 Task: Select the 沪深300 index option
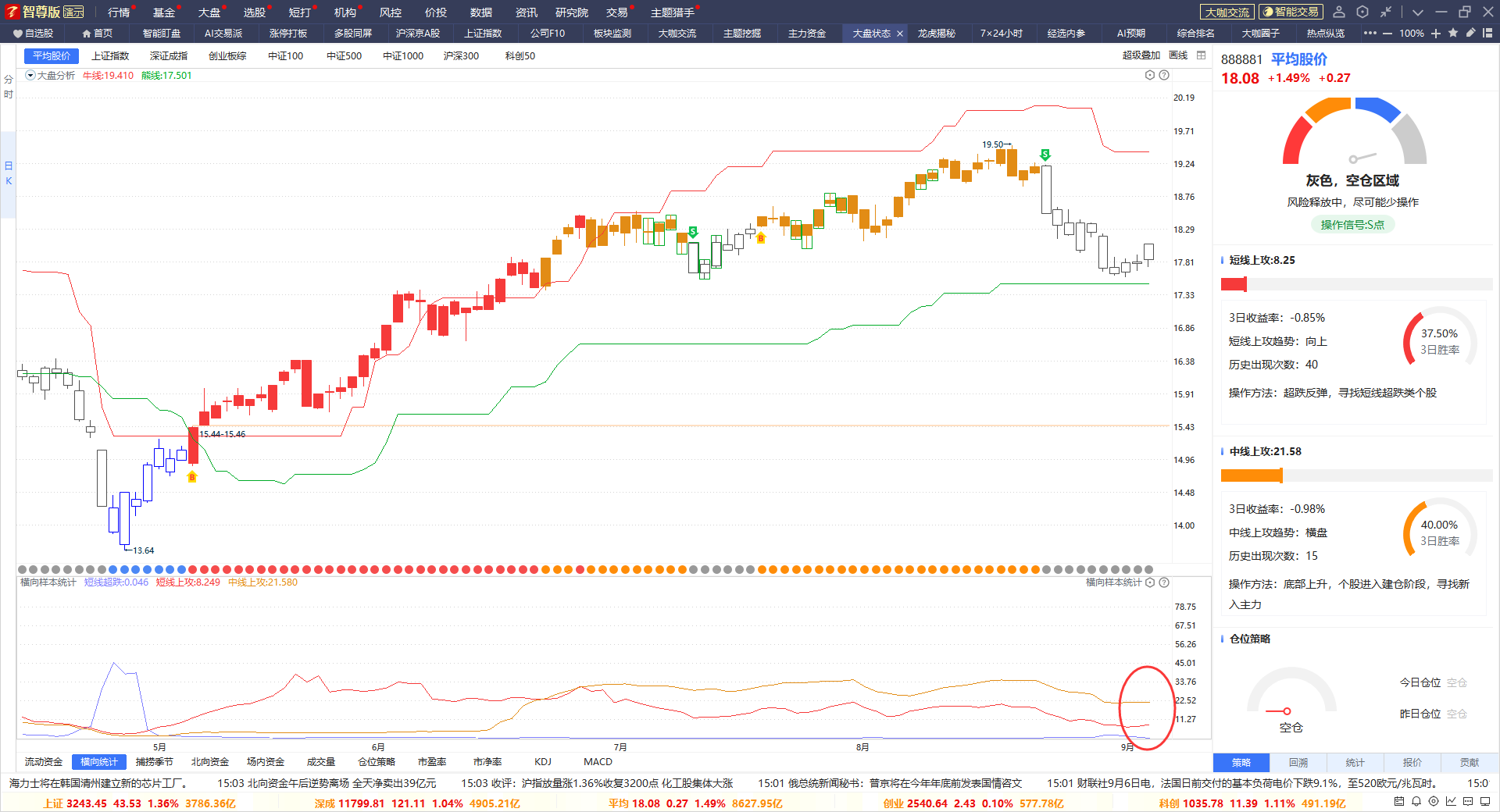click(461, 56)
